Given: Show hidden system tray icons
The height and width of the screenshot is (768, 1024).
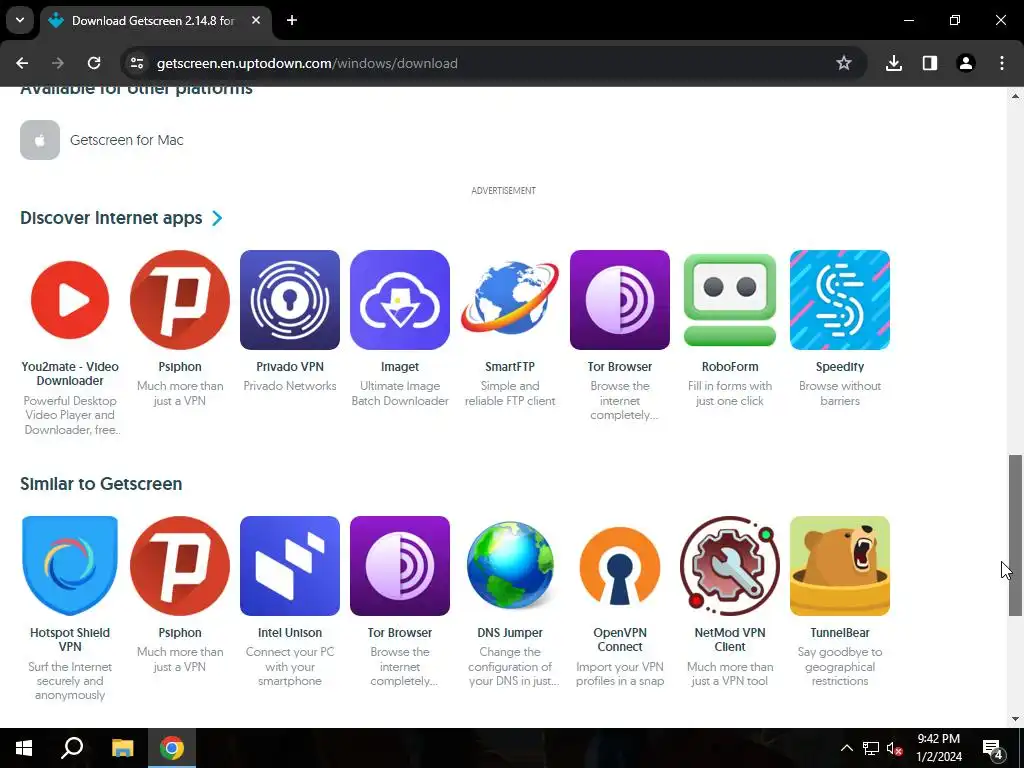Looking at the screenshot, I should click(846, 748).
